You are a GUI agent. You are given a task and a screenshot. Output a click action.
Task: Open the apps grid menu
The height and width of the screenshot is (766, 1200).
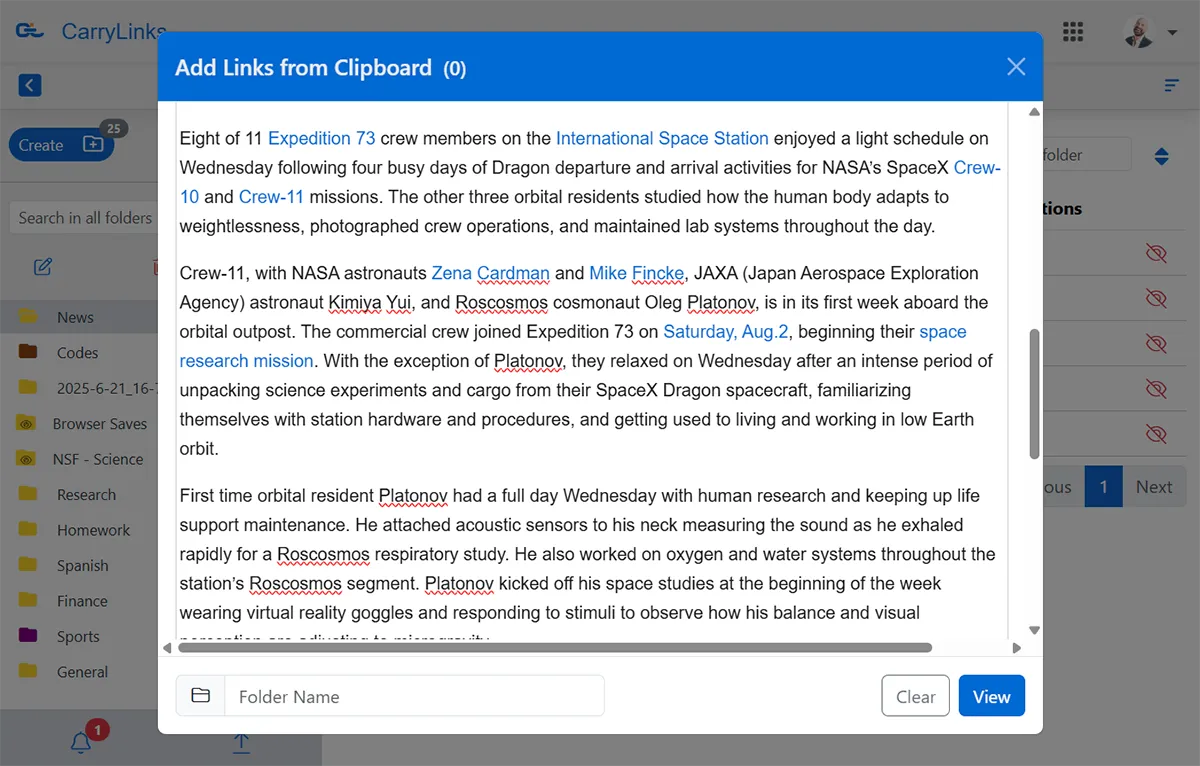(x=1073, y=32)
